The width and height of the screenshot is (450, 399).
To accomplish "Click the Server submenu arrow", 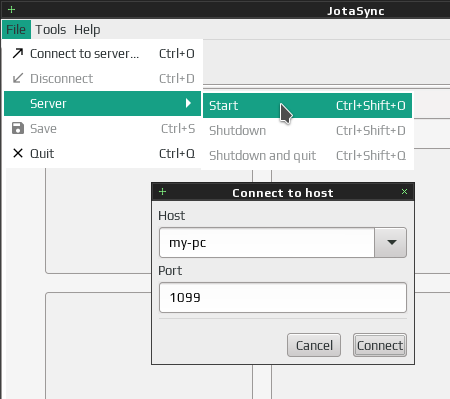I will pos(189,103).
